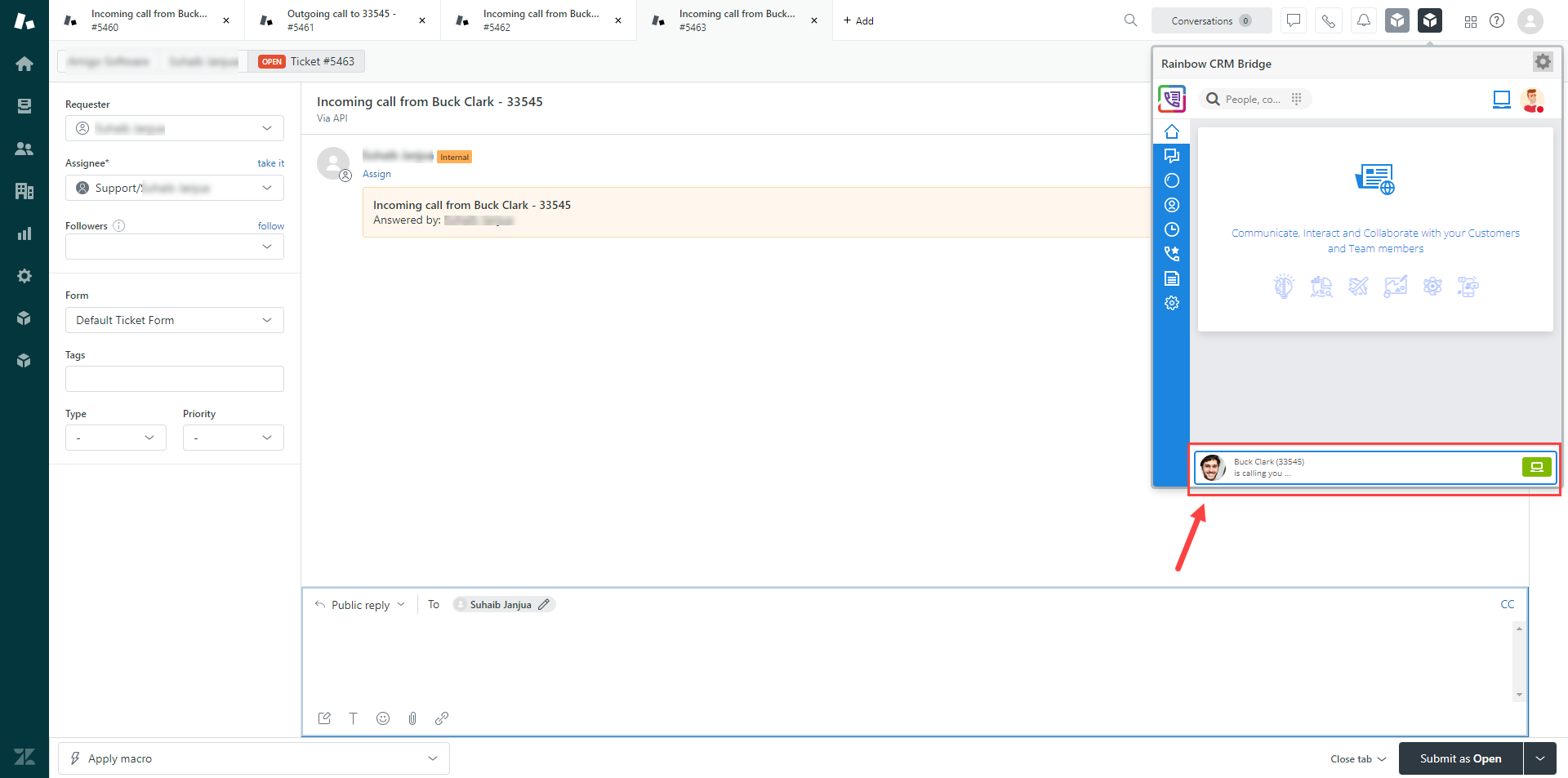
Task: Open Rainbow notes document icon
Action: click(x=1172, y=278)
